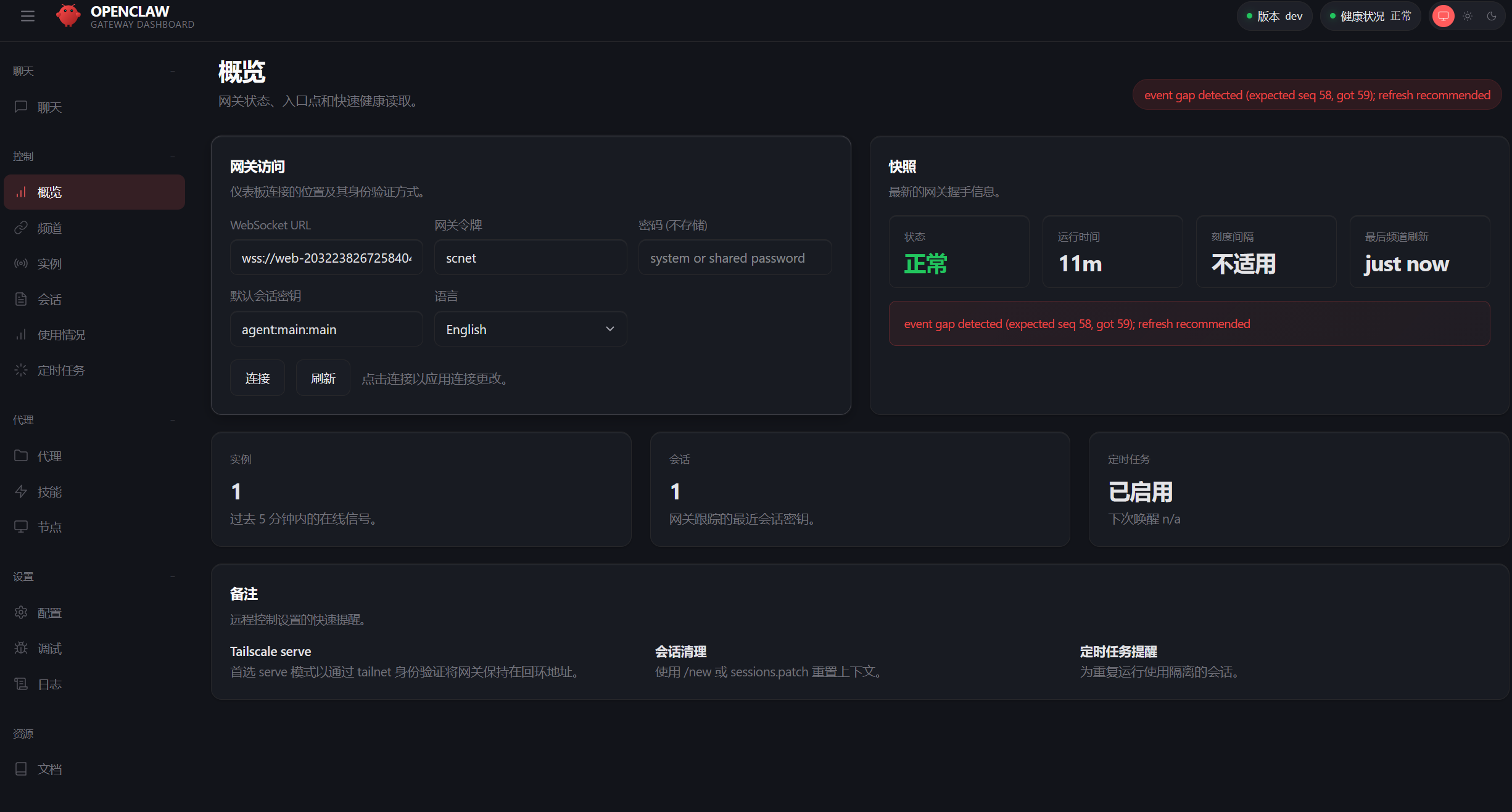The image size is (1512, 812).
Task: Collapse the 代理 sidebar section
Action: pos(173,420)
